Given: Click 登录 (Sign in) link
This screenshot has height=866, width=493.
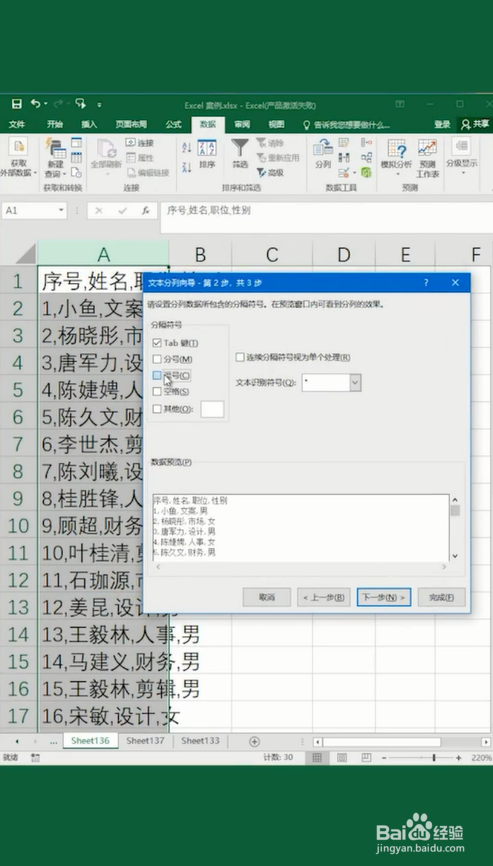Looking at the screenshot, I should tap(442, 124).
